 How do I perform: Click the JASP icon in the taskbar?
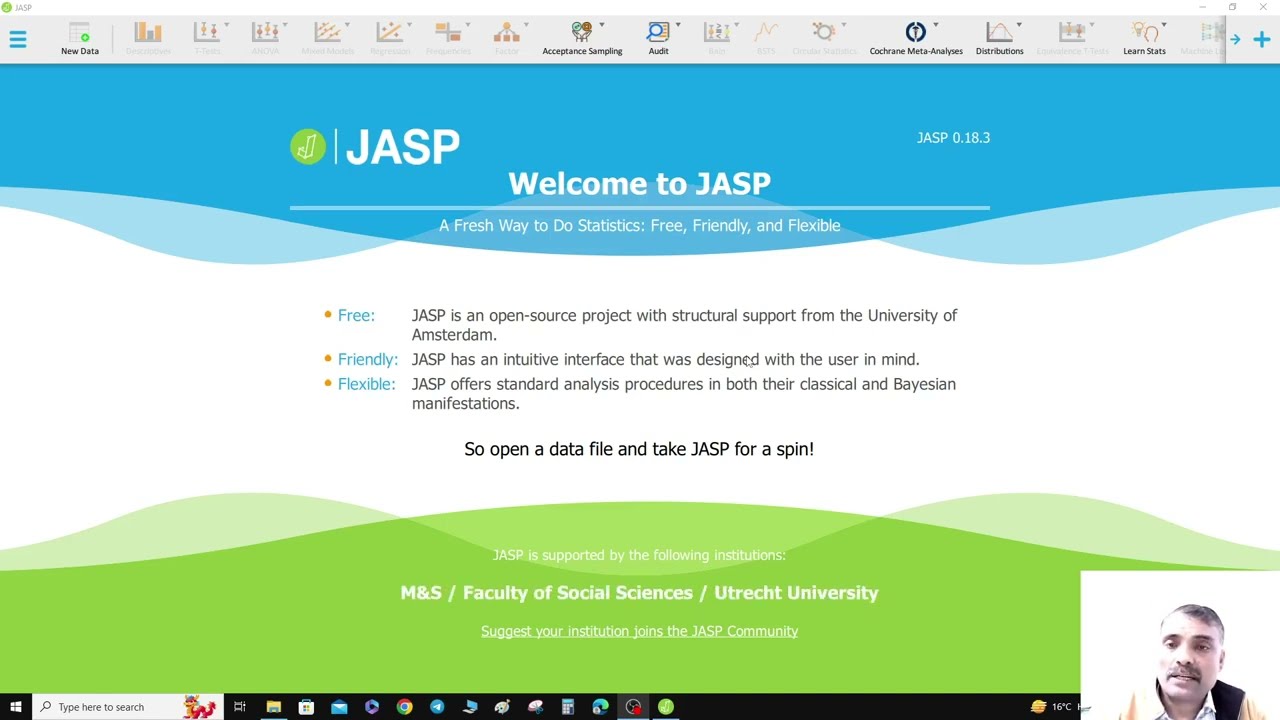pyautogui.click(x=666, y=707)
